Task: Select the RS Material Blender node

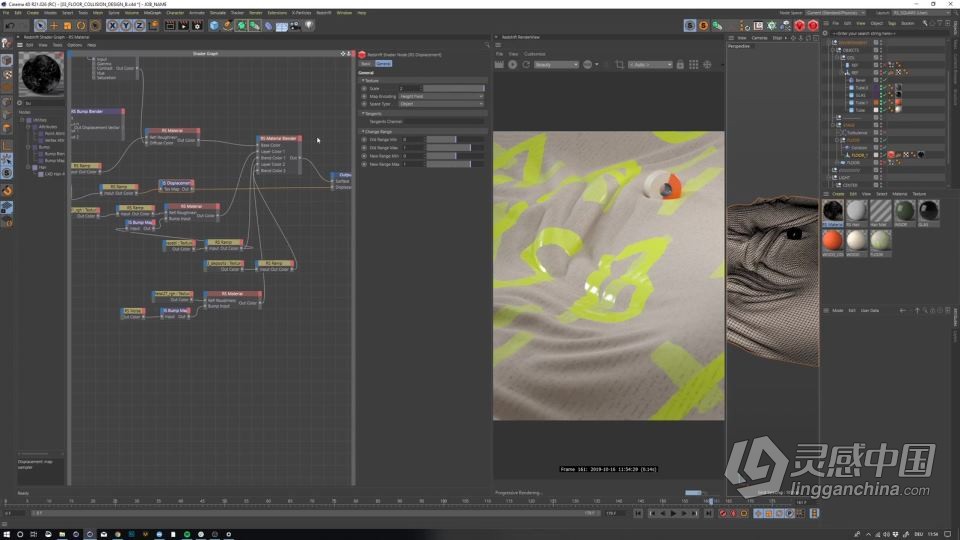Action: pos(279,138)
